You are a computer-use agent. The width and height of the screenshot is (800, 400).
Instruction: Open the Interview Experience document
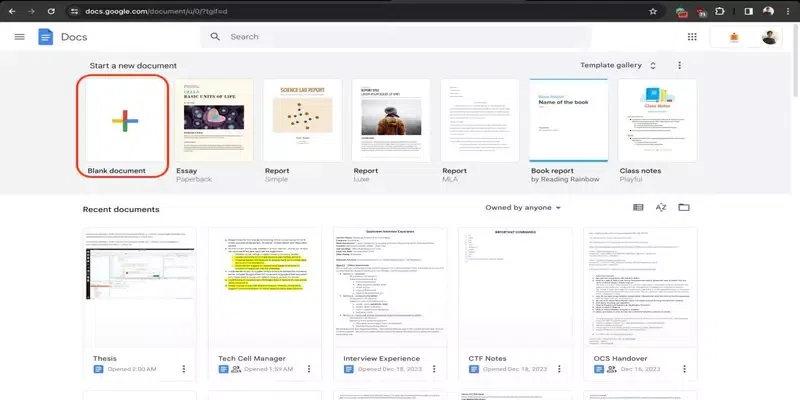390,304
